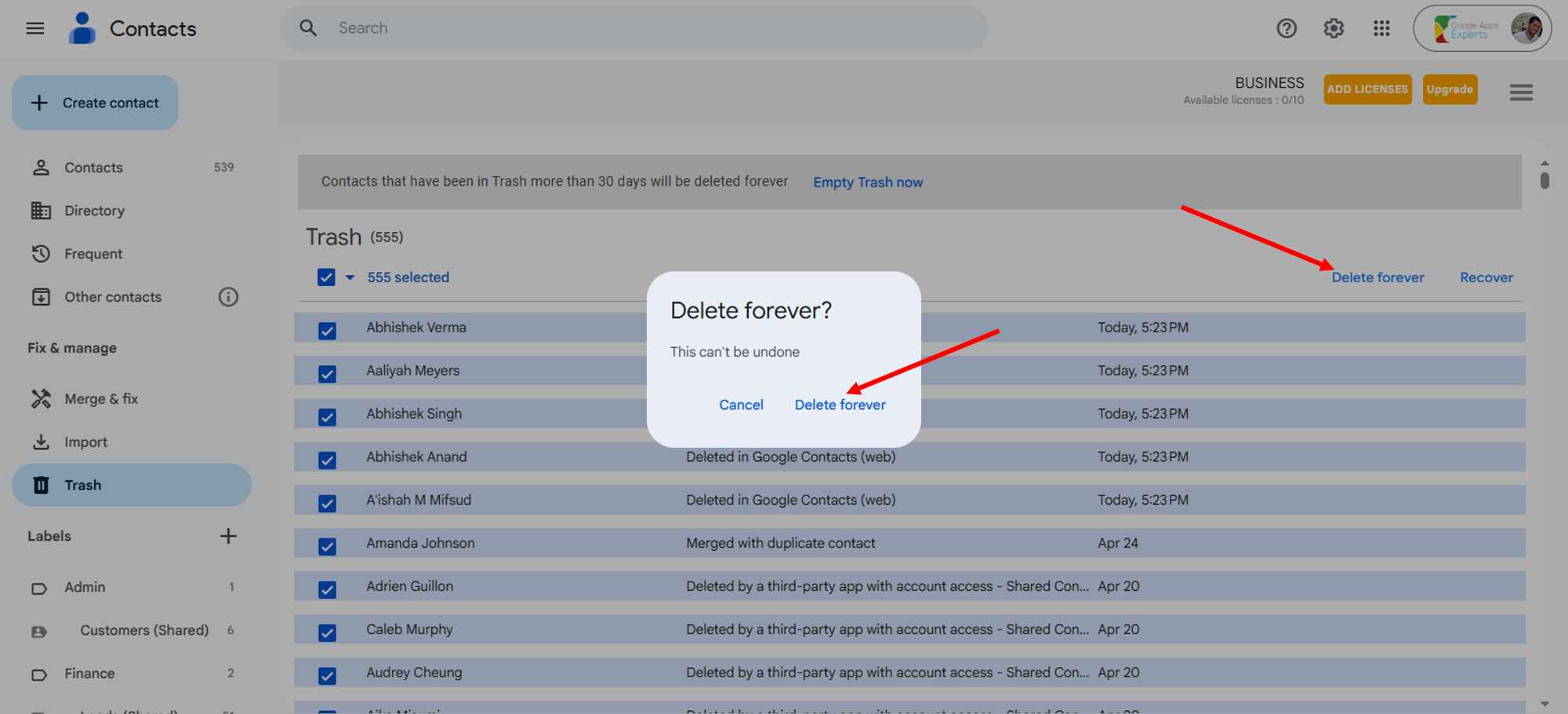Click the account profile avatar
The image size is (1568, 714).
(x=1526, y=29)
